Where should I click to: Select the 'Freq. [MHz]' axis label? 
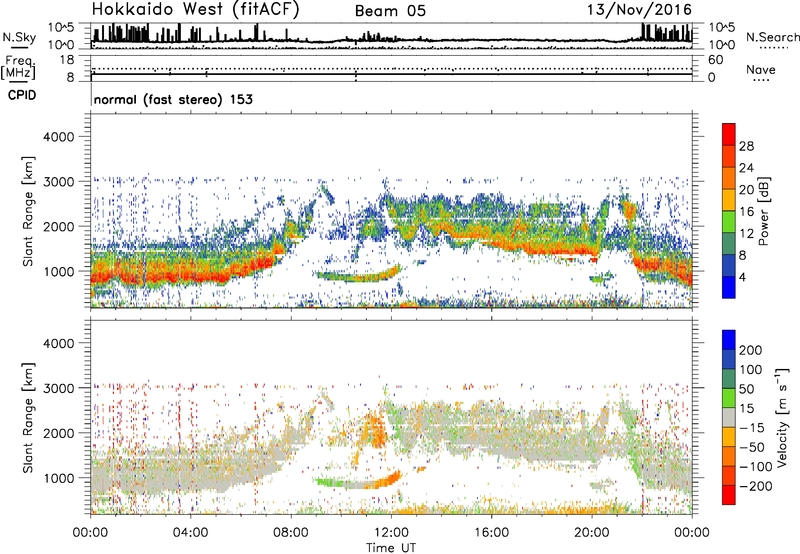(x=18, y=67)
